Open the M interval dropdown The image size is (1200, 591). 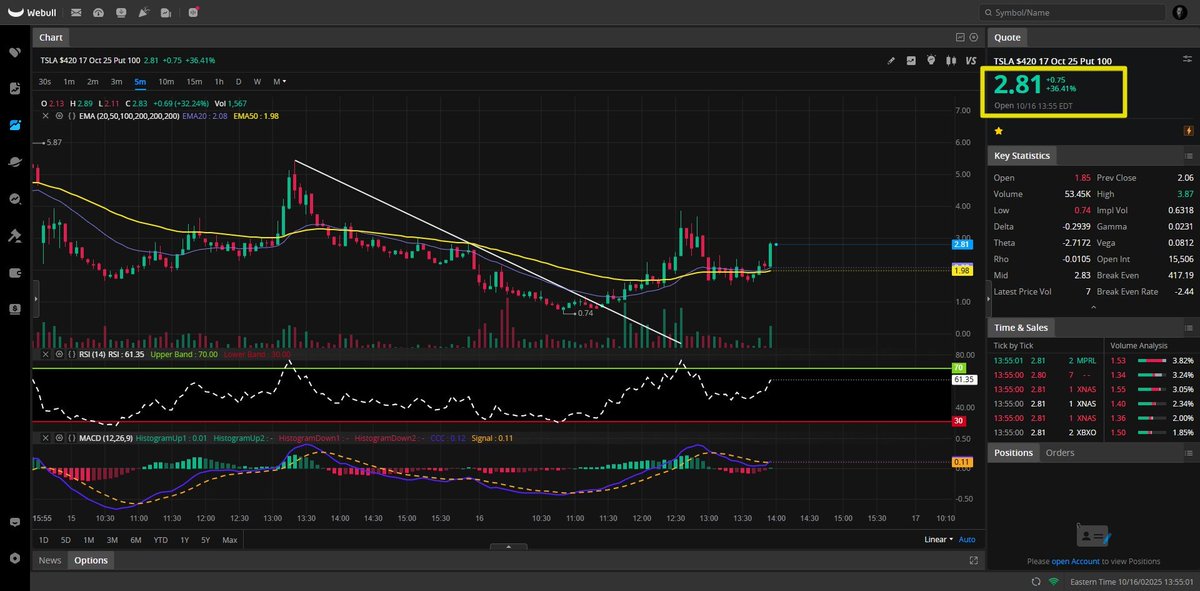click(x=280, y=81)
